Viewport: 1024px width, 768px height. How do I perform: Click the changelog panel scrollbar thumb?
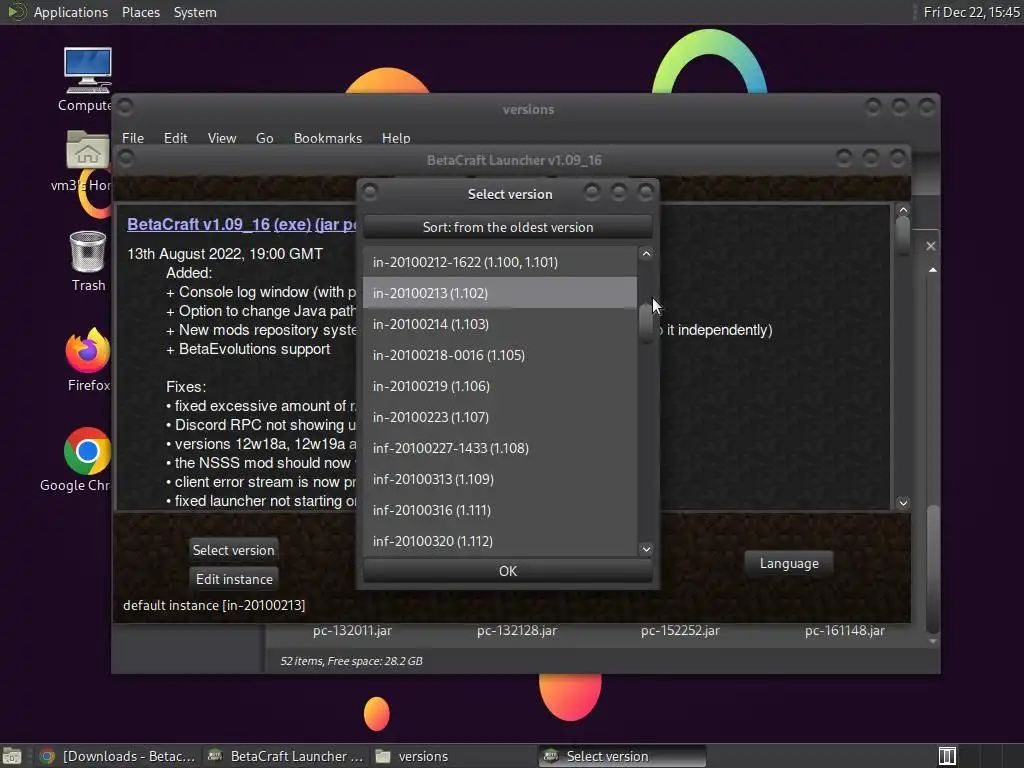click(903, 235)
